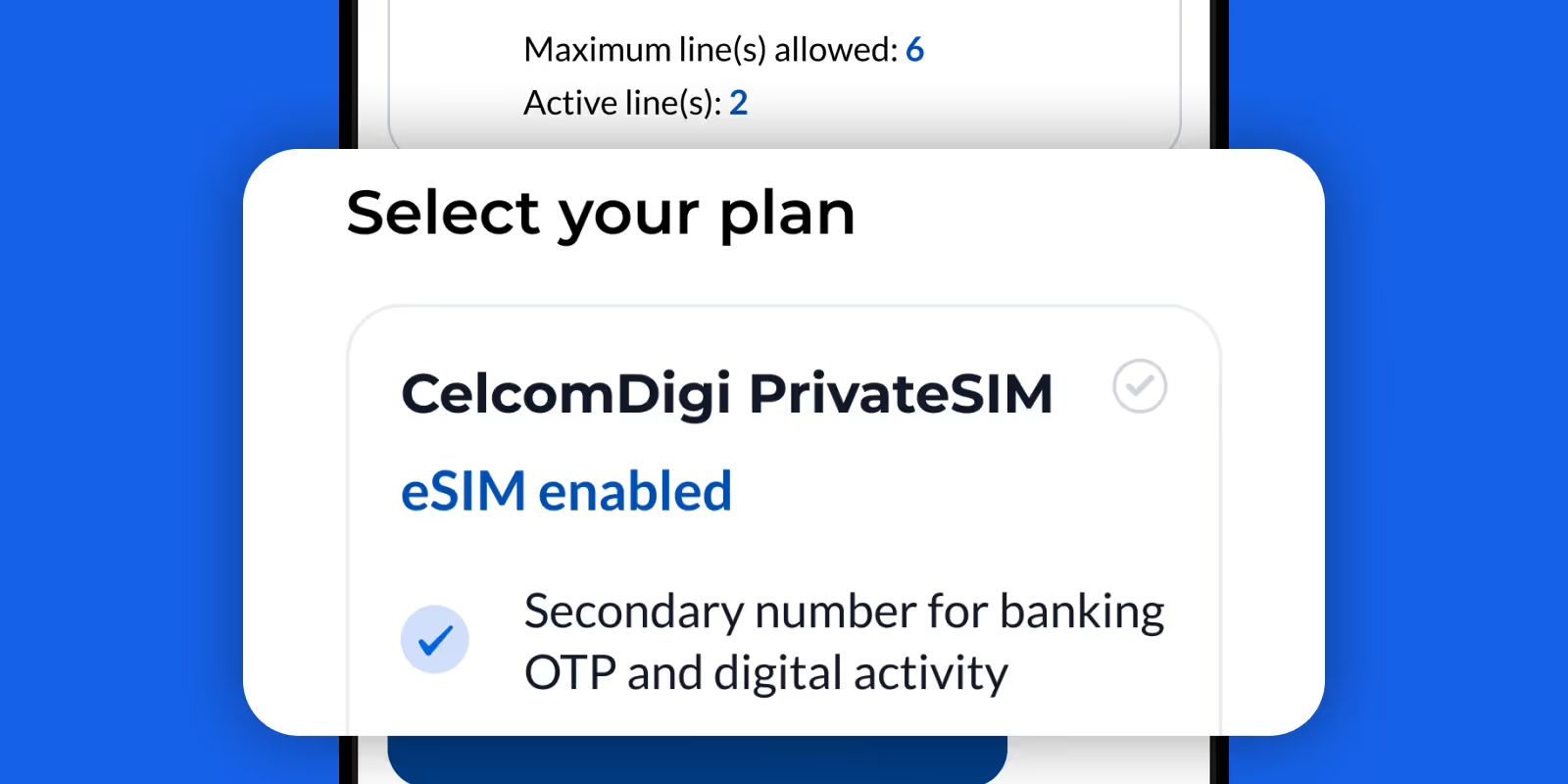Click the eSIM enabled label
The height and width of the screenshot is (784, 1568).
566,491
